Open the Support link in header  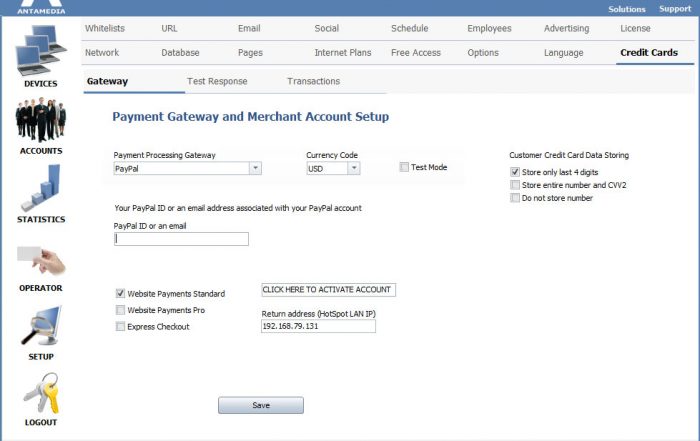pyautogui.click(x=675, y=9)
